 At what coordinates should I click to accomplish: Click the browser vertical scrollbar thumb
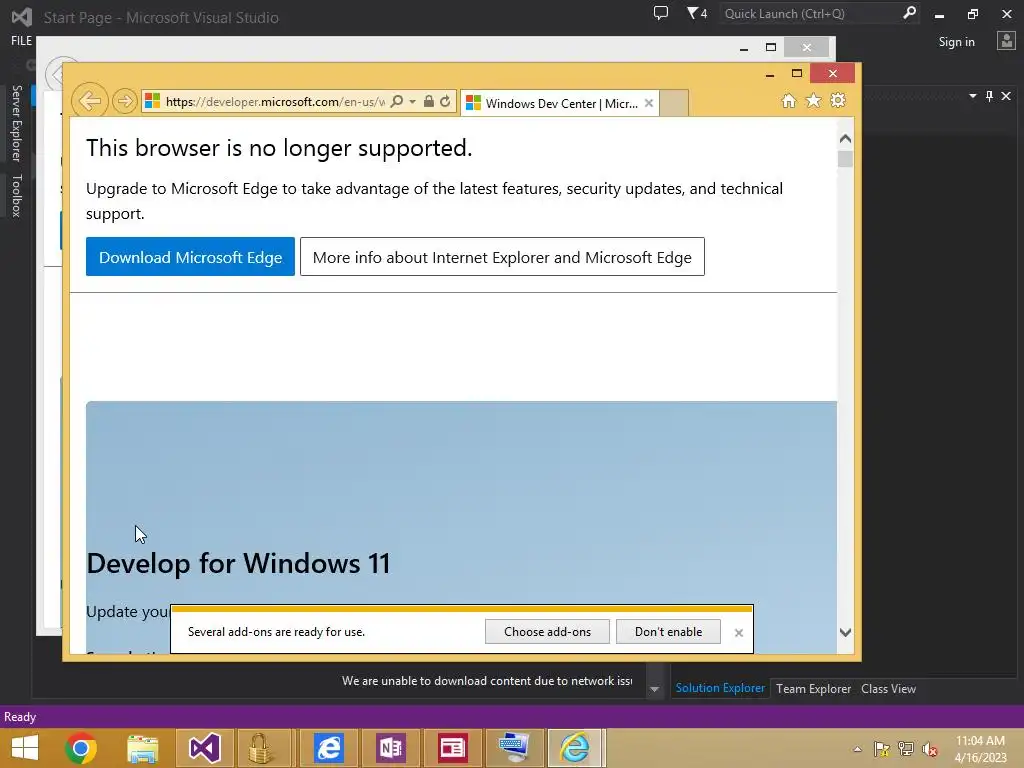[845, 159]
